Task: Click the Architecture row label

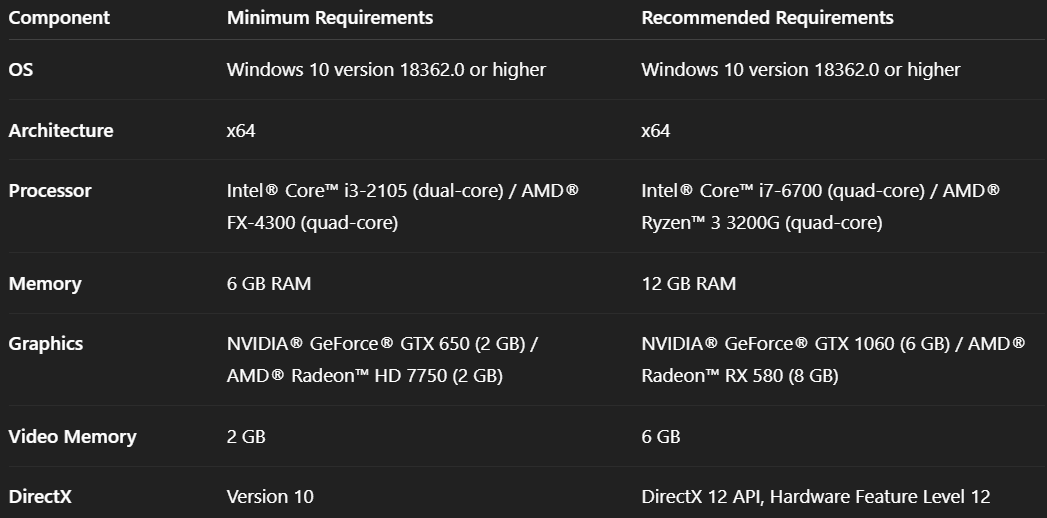Action: click(x=61, y=131)
